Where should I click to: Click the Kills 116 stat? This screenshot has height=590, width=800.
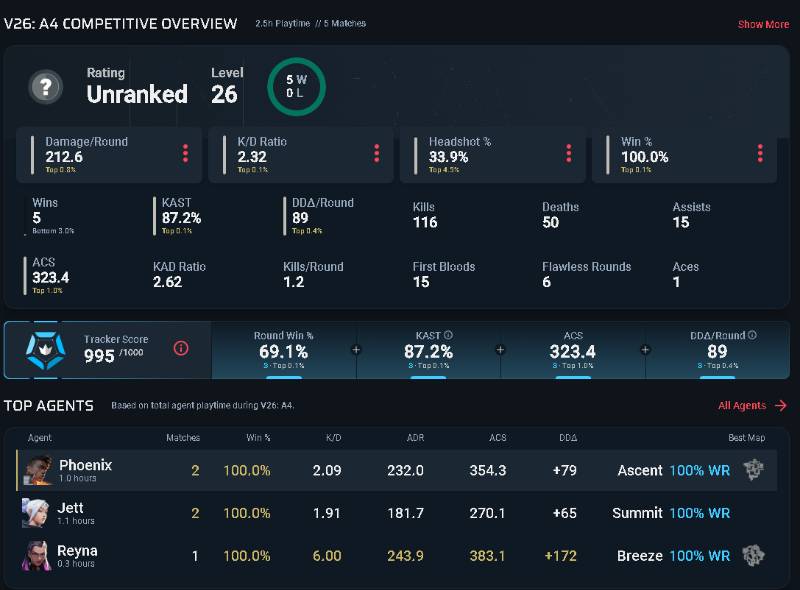pos(425,215)
